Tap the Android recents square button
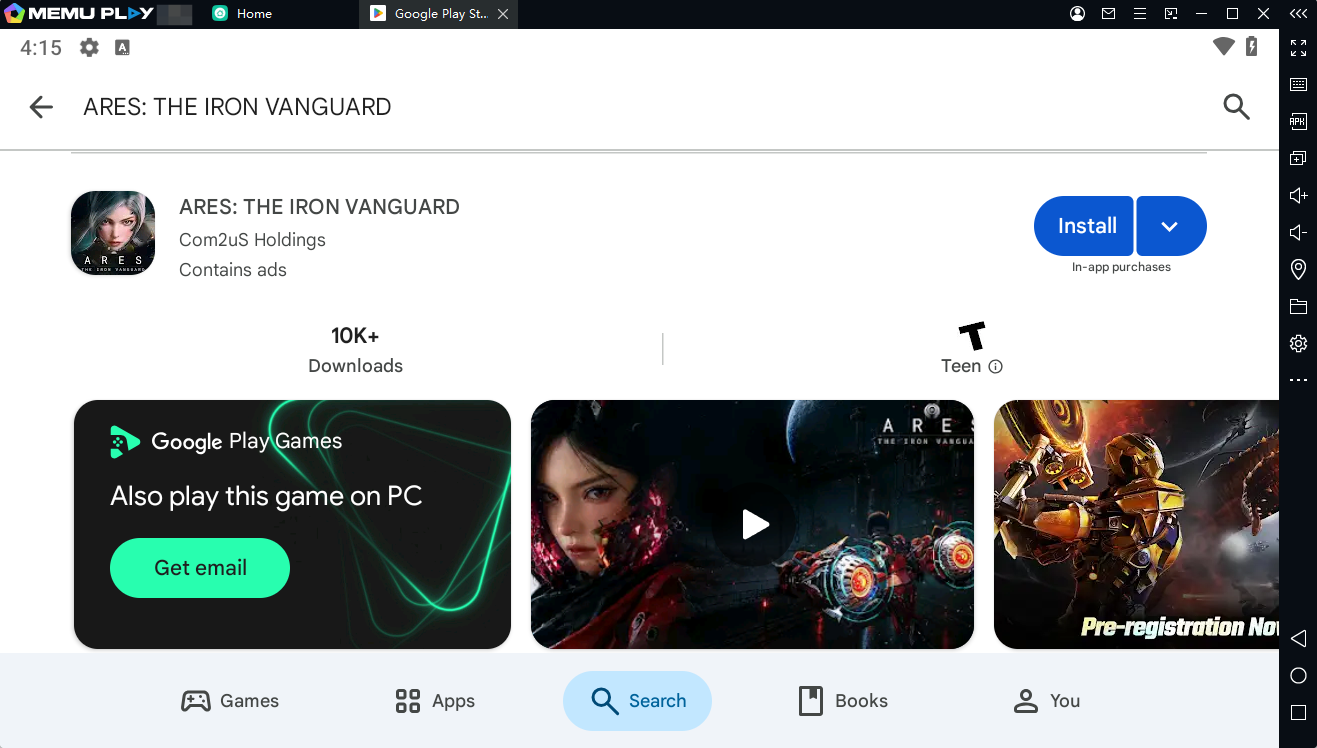 1298,713
